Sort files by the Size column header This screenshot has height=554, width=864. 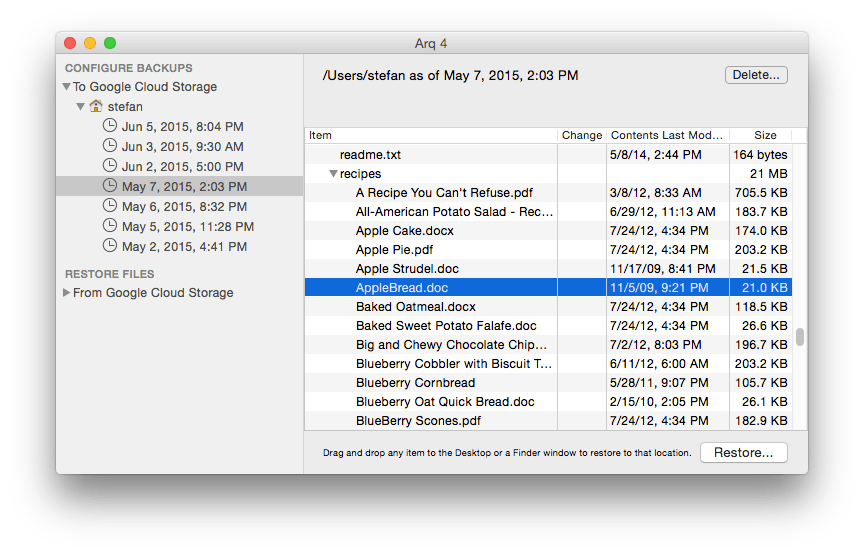click(x=765, y=135)
